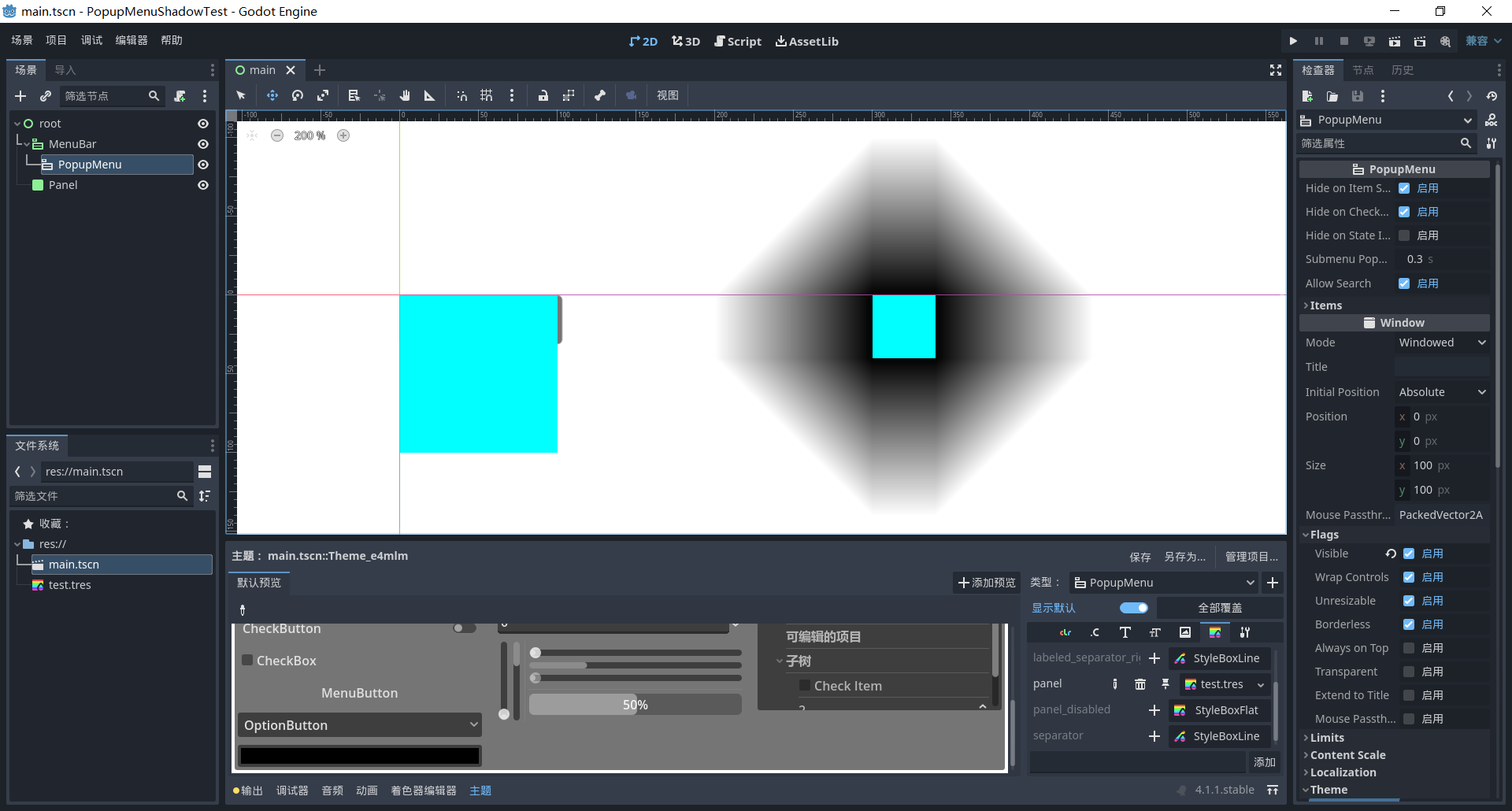This screenshot has width=1512, height=811.
Task: Switch to the Script editor
Action: pos(737,41)
